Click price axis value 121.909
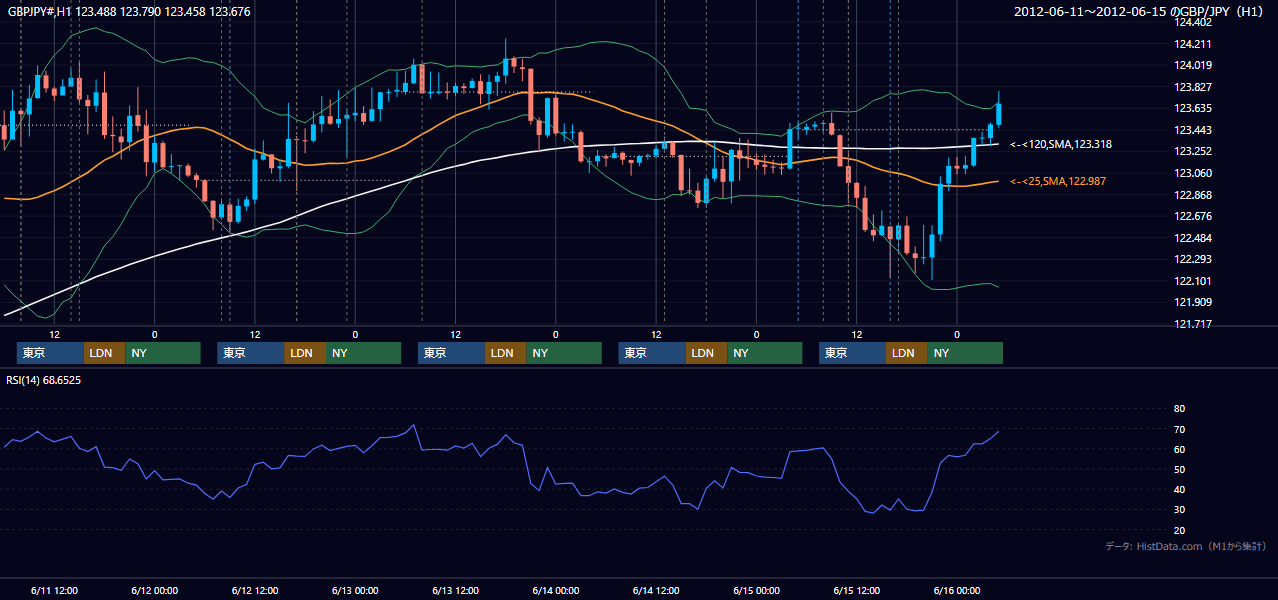 click(x=1192, y=302)
